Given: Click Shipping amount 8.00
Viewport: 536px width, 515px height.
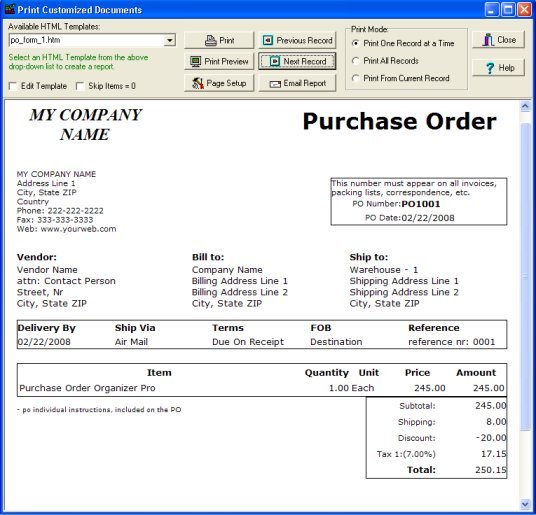Looking at the screenshot, I should [496, 422].
